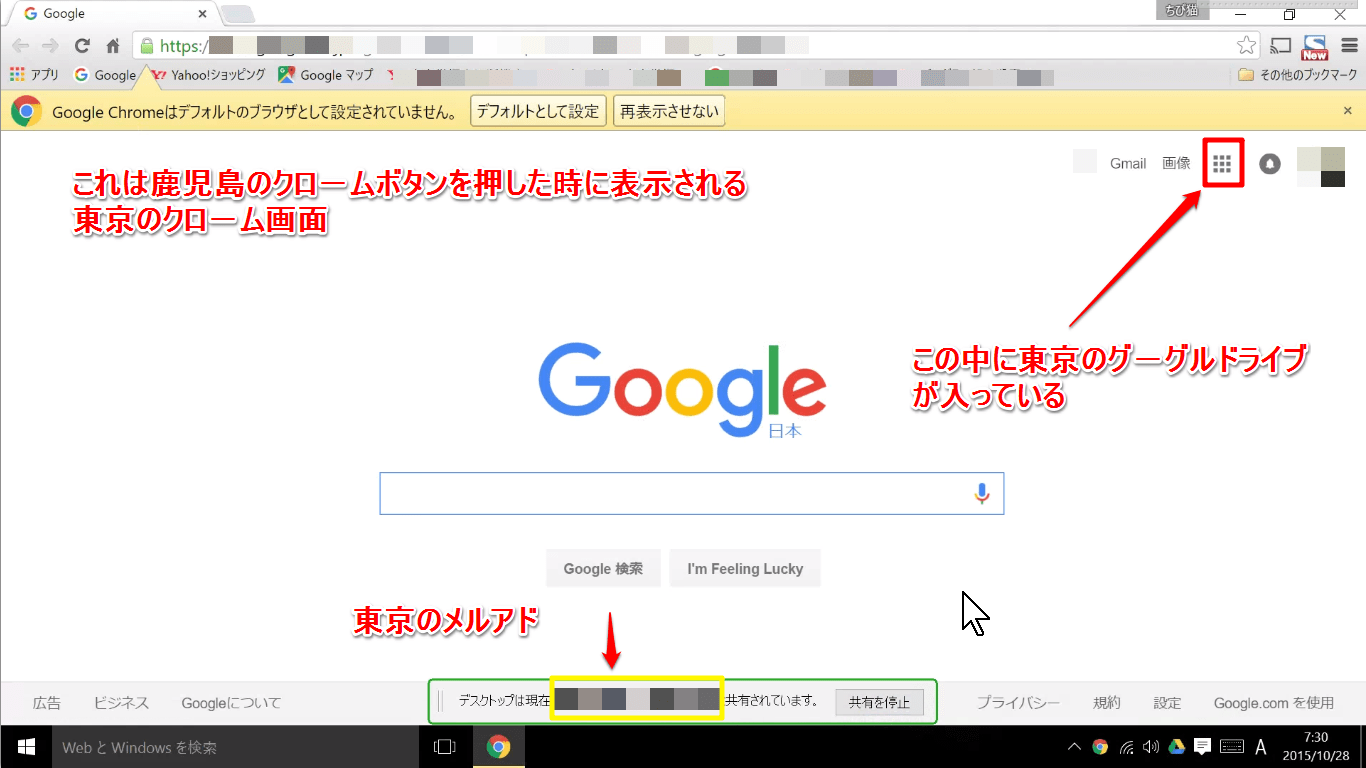Go to the home page via house icon

pos(113,46)
